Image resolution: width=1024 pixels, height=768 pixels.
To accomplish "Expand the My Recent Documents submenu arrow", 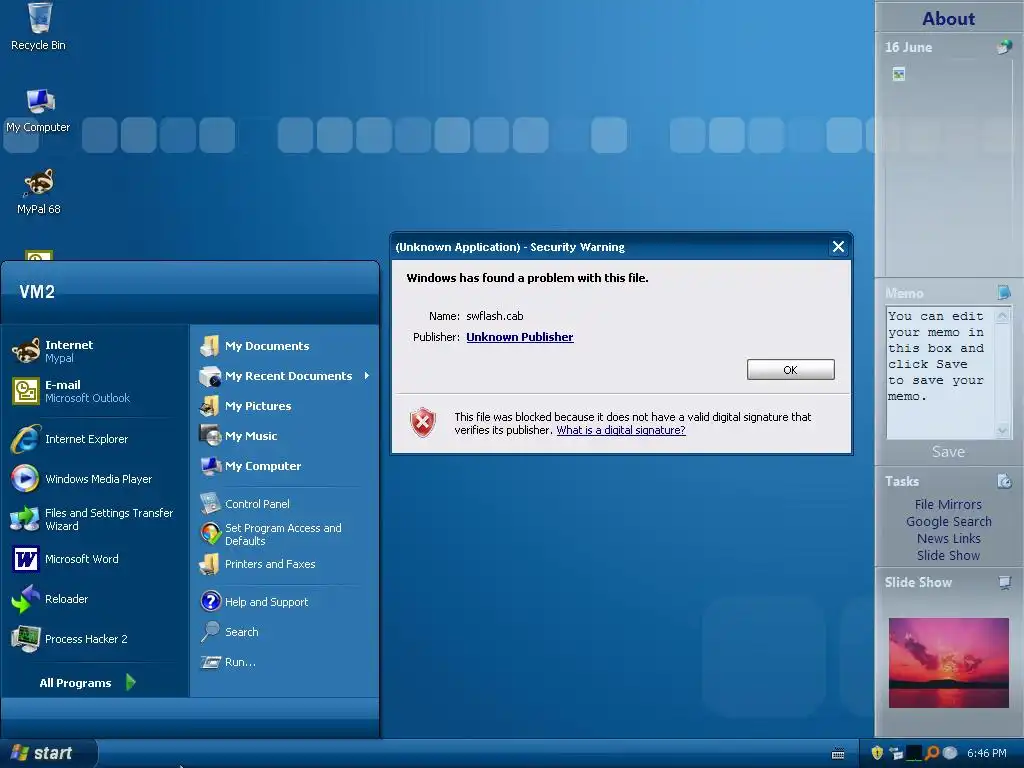I will pyautogui.click(x=366, y=376).
